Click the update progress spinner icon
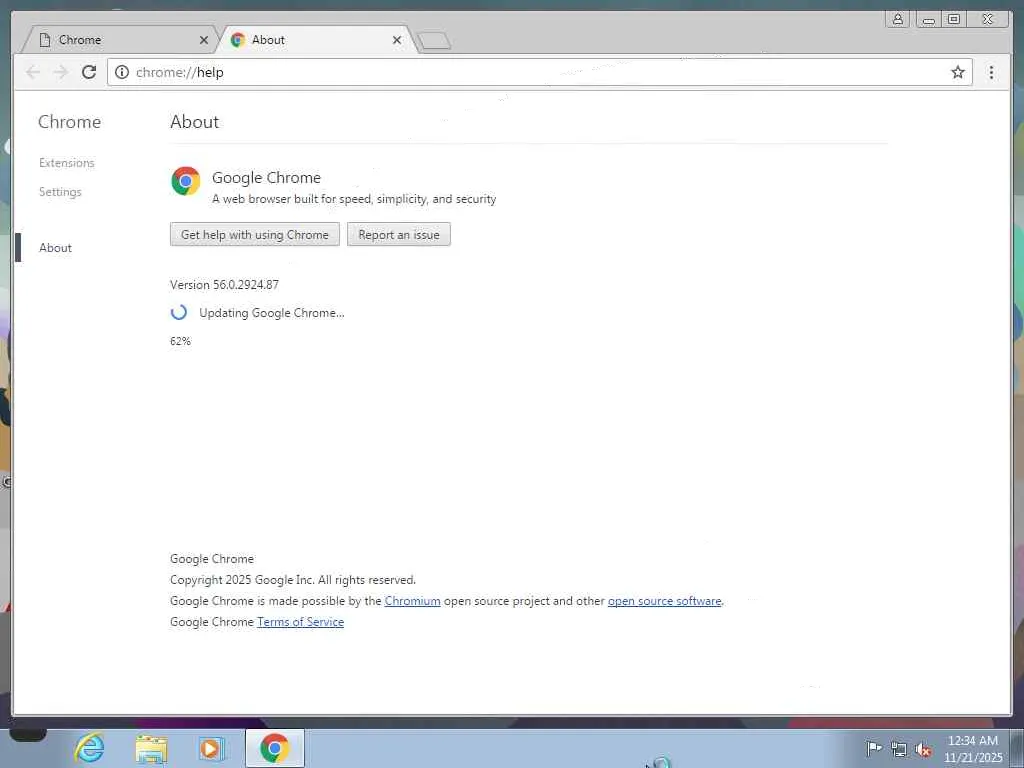This screenshot has height=768, width=1024. tap(179, 312)
